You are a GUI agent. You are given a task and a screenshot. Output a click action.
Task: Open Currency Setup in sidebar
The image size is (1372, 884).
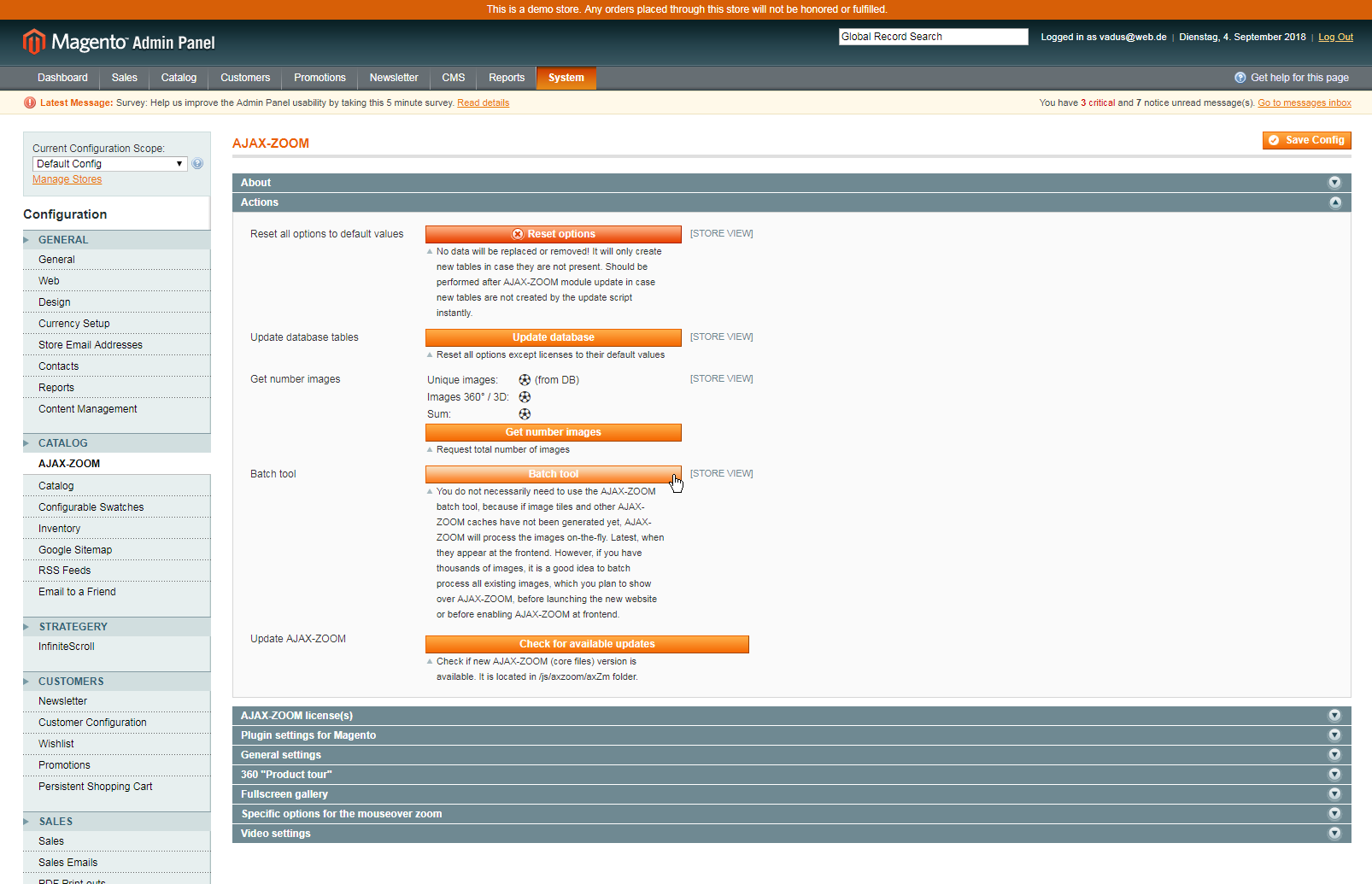coord(116,324)
